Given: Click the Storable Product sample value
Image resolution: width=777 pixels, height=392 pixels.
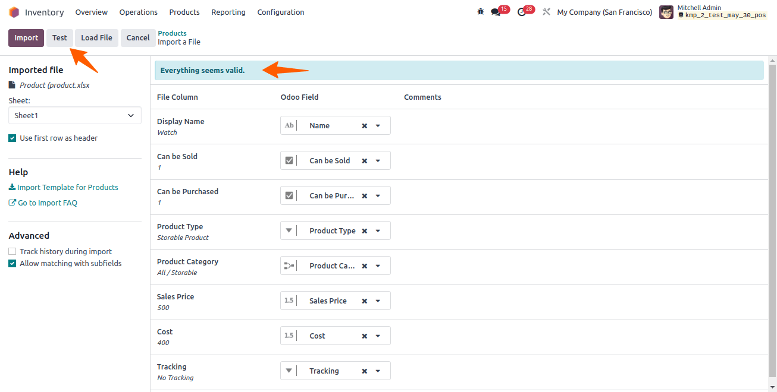Looking at the screenshot, I should (183, 237).
